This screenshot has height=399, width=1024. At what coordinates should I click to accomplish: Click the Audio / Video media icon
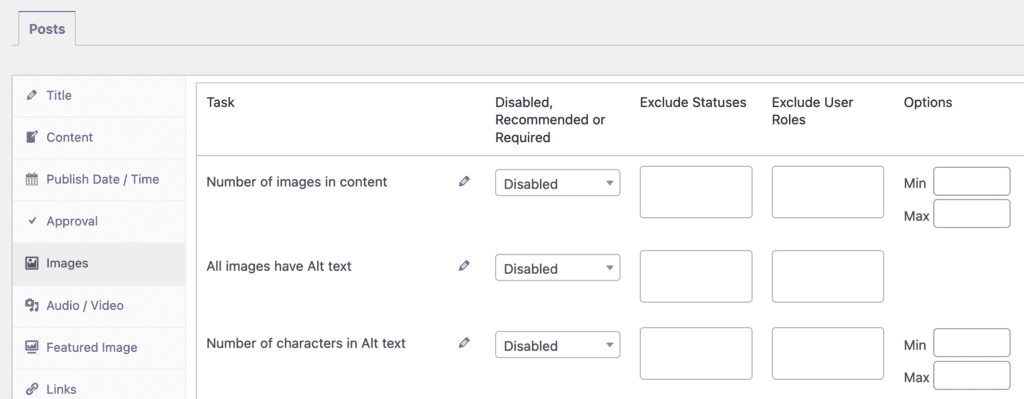pos(31,305)
